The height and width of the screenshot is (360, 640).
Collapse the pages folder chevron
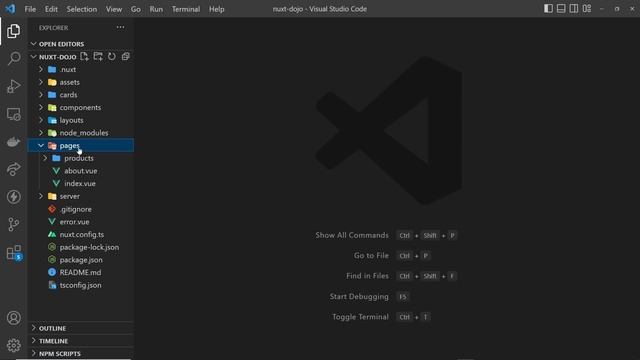(x=41, y=145)
